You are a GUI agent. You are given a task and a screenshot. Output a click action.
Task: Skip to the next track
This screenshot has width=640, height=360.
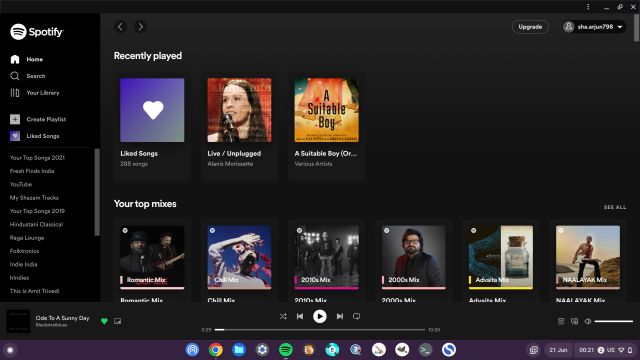pyautogui.click(x=340, y=316)
